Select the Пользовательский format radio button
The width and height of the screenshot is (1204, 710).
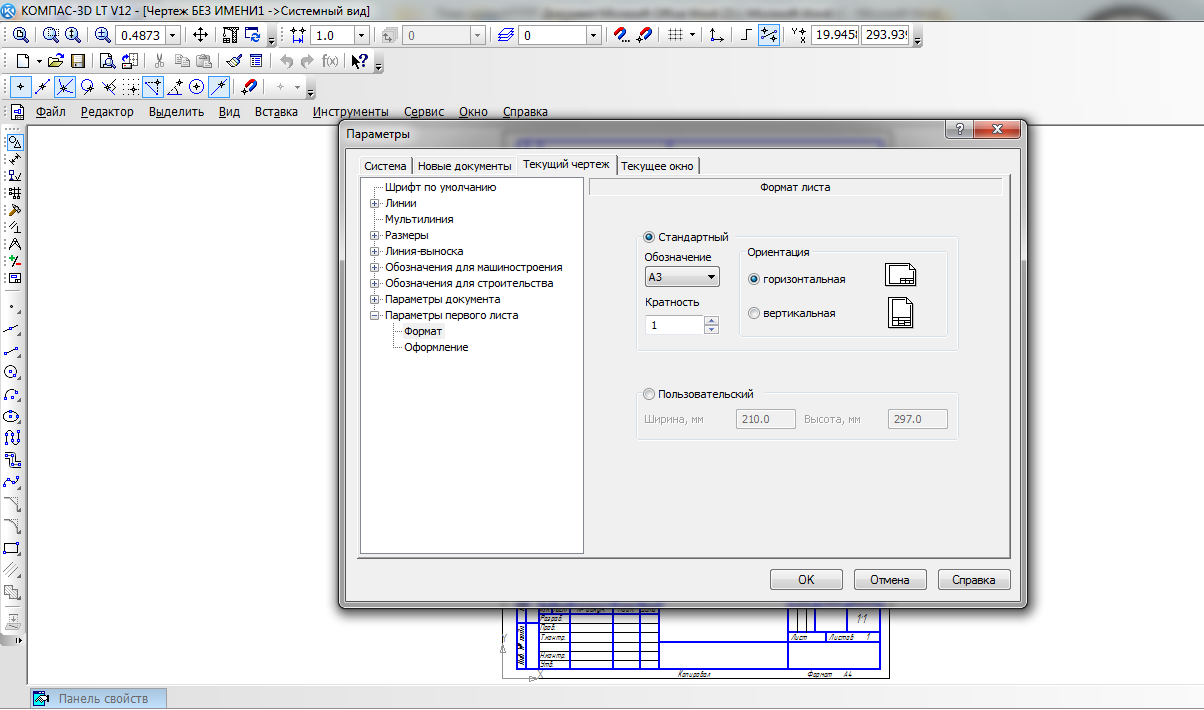tap(650, 394)
